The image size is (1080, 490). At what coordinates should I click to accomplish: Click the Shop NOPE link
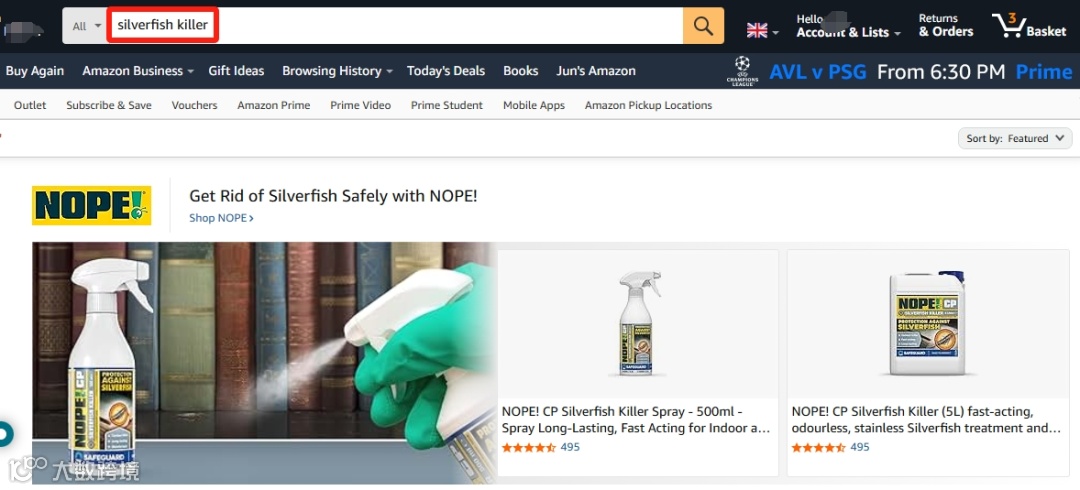[x=221, y=218]
